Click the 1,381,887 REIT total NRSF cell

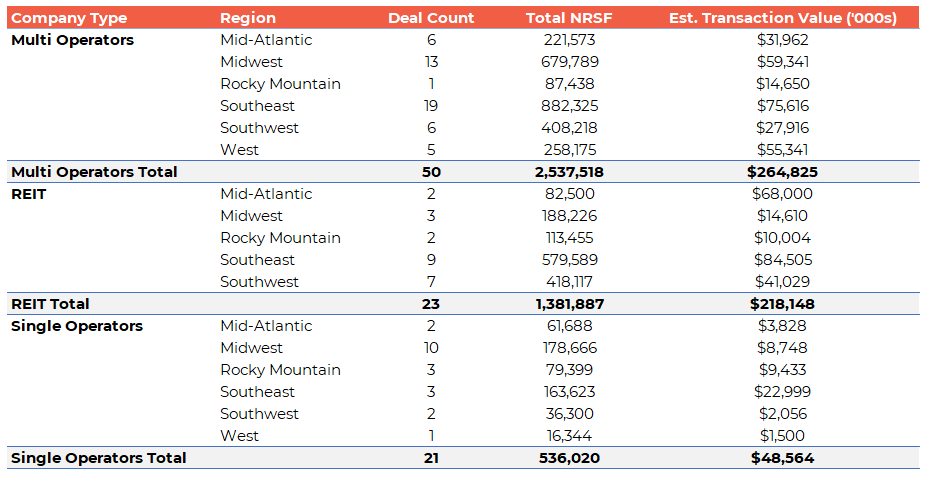[565, 304]
